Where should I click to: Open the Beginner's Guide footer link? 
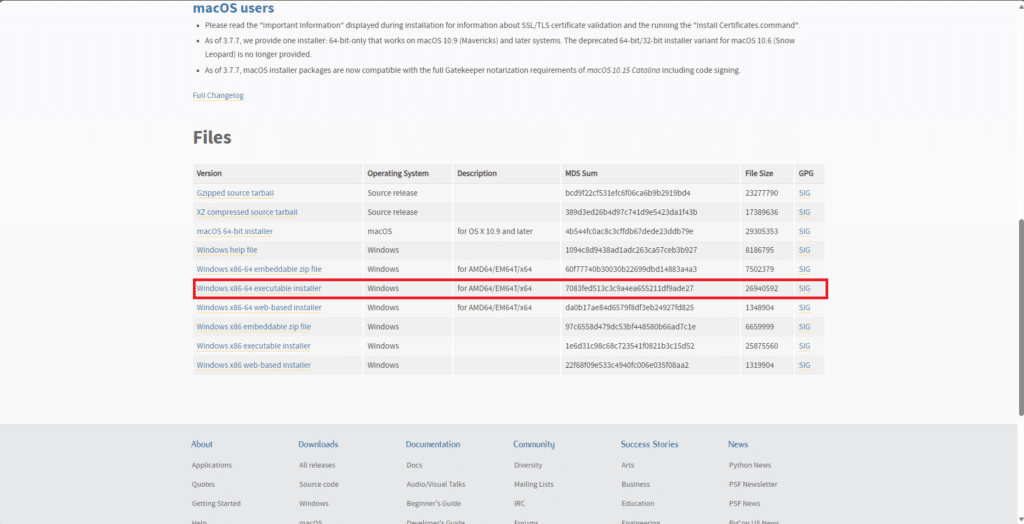point(434,504)
